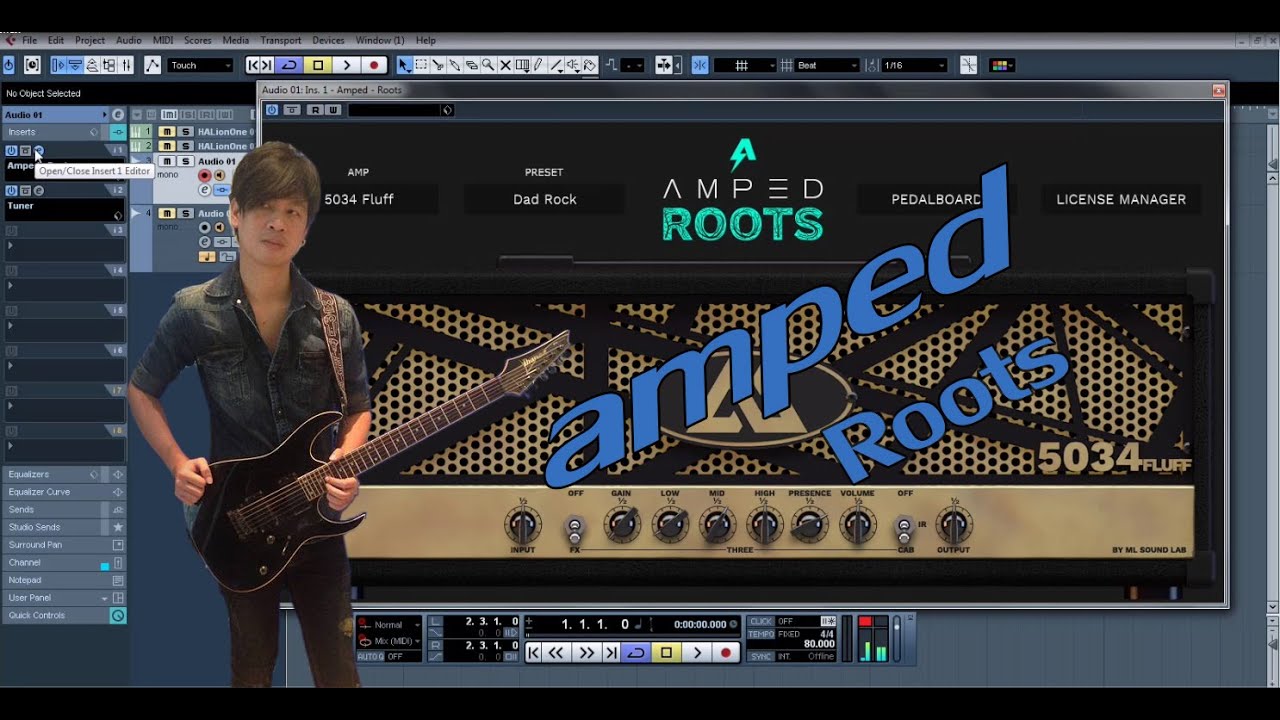The image size is (1280, 720).
Task: Record-enable the Audio 01 track
Action: coord(204,175)
